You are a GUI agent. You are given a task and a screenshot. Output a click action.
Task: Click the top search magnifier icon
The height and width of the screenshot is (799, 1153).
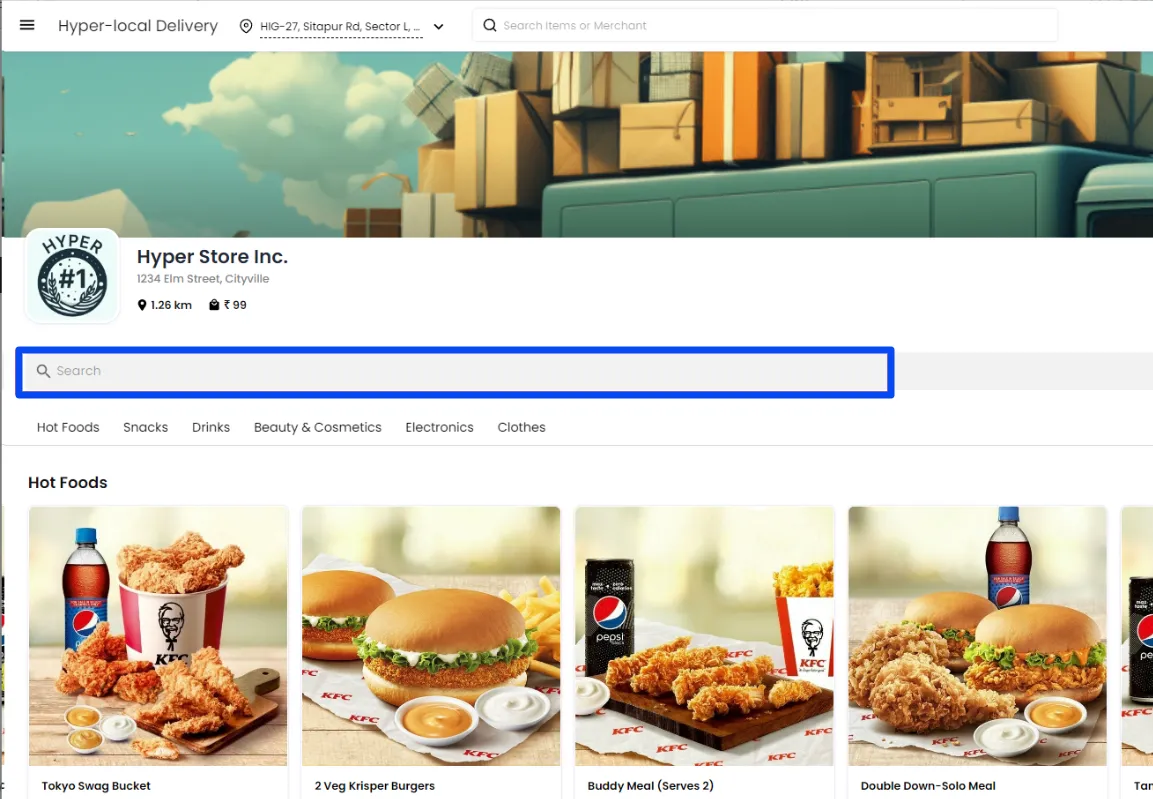[x=490, y=26]
